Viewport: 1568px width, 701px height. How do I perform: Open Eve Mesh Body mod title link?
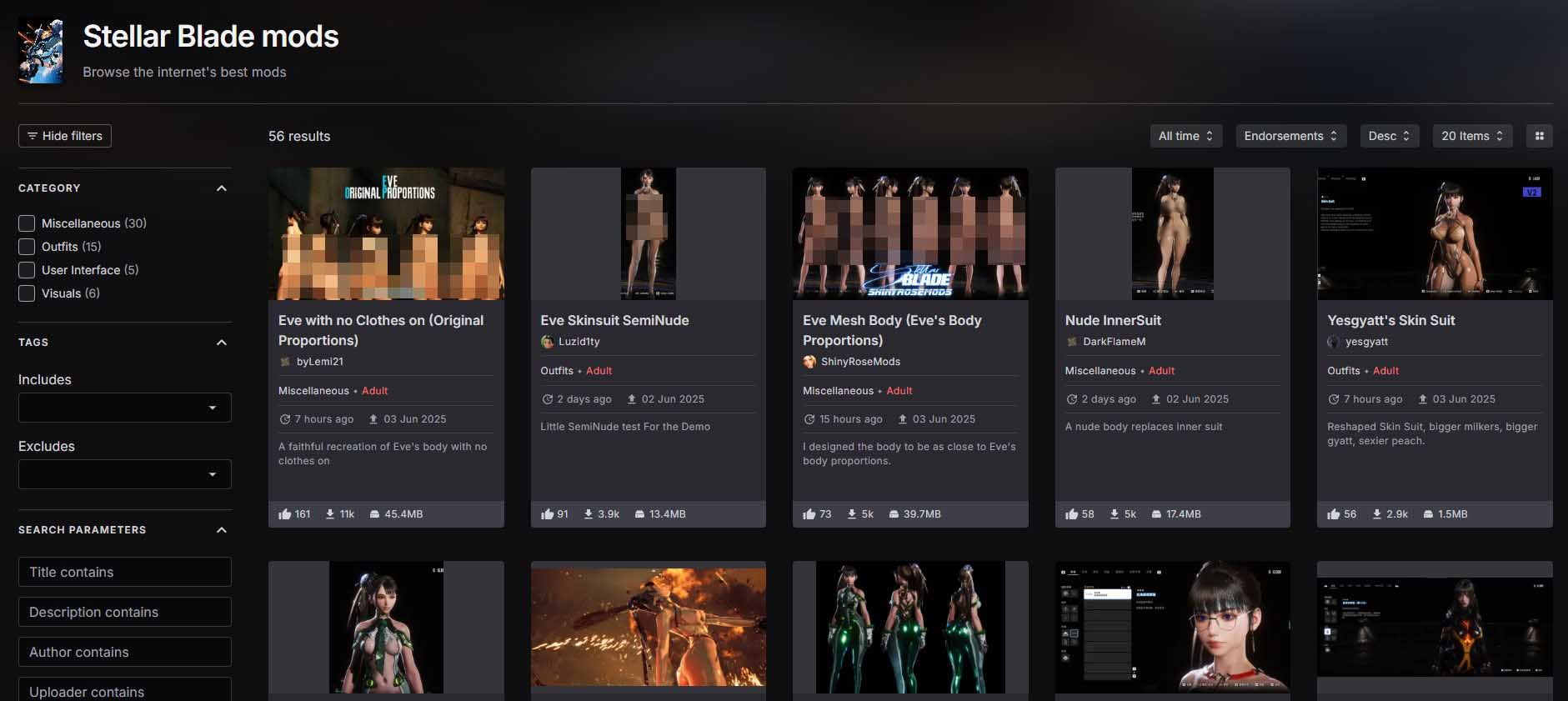tap(892, 330)
